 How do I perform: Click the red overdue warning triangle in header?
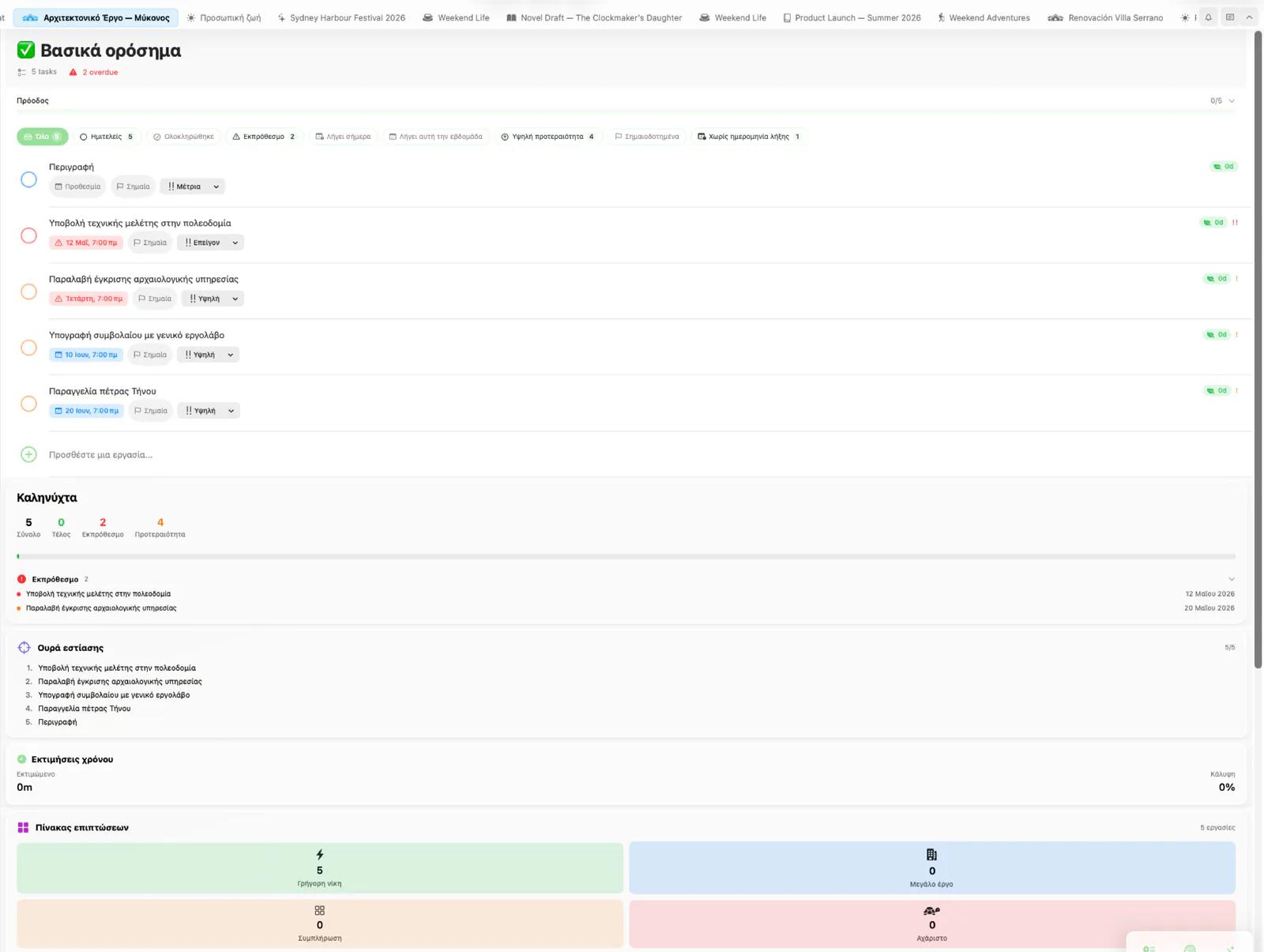coord(73,72)
